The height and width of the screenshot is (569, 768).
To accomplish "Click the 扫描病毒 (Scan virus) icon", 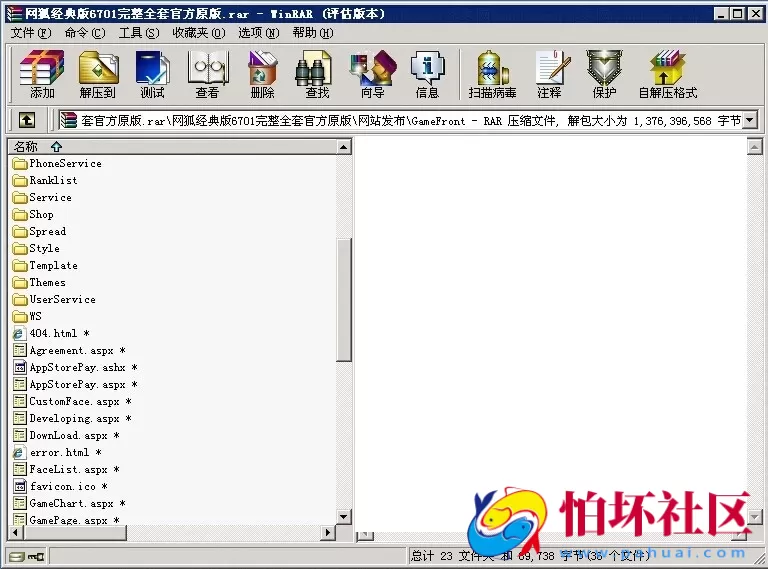I will pos(492,74).
